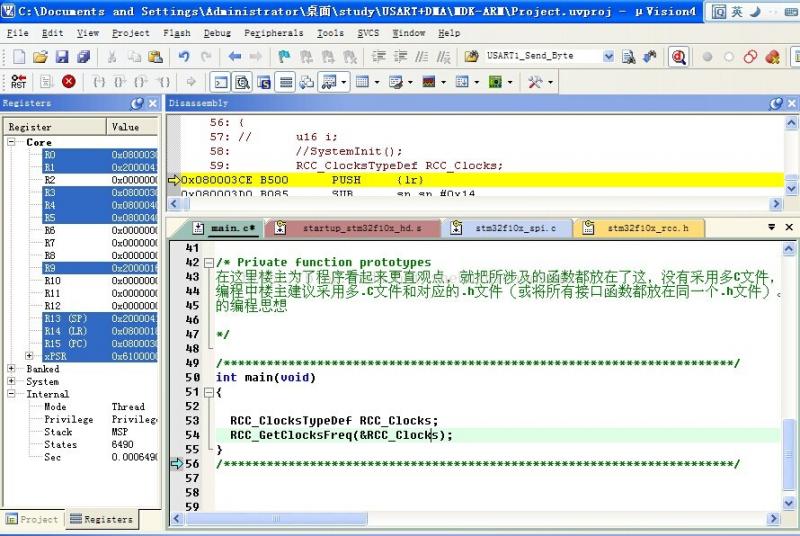Click the Value column header

[125, 127]
